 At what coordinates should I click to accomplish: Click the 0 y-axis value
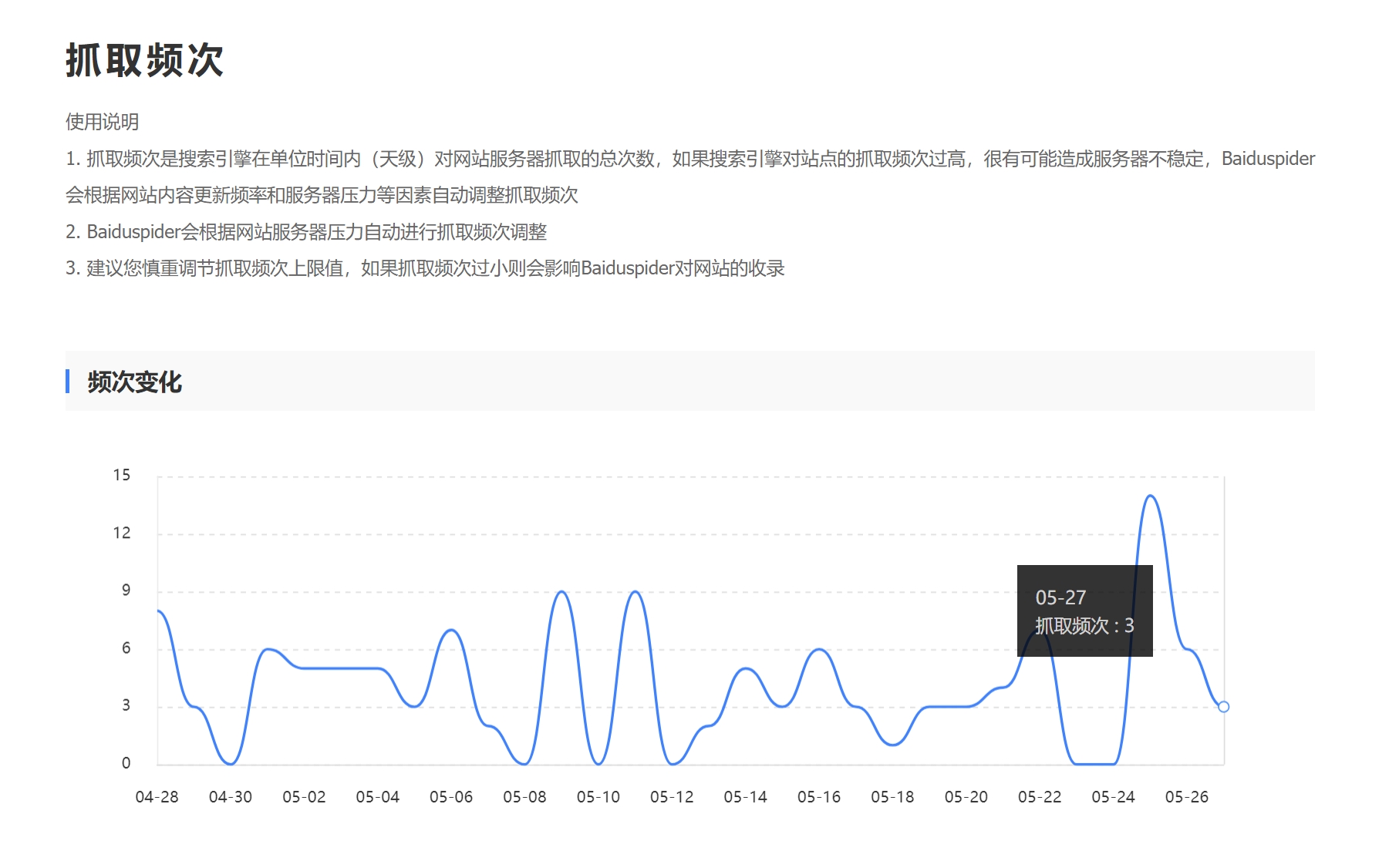126,763
